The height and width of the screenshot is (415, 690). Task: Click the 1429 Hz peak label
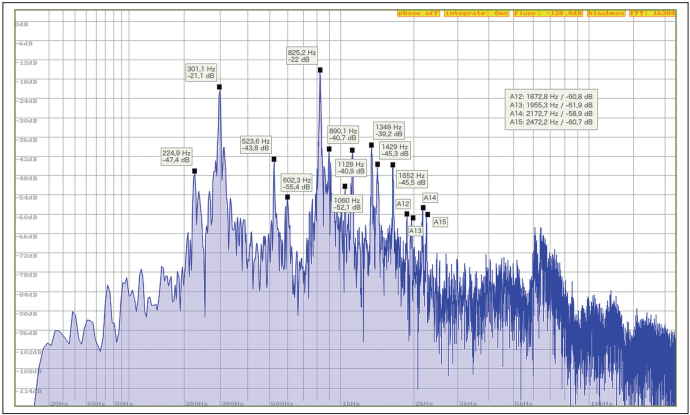click(395, 150)
